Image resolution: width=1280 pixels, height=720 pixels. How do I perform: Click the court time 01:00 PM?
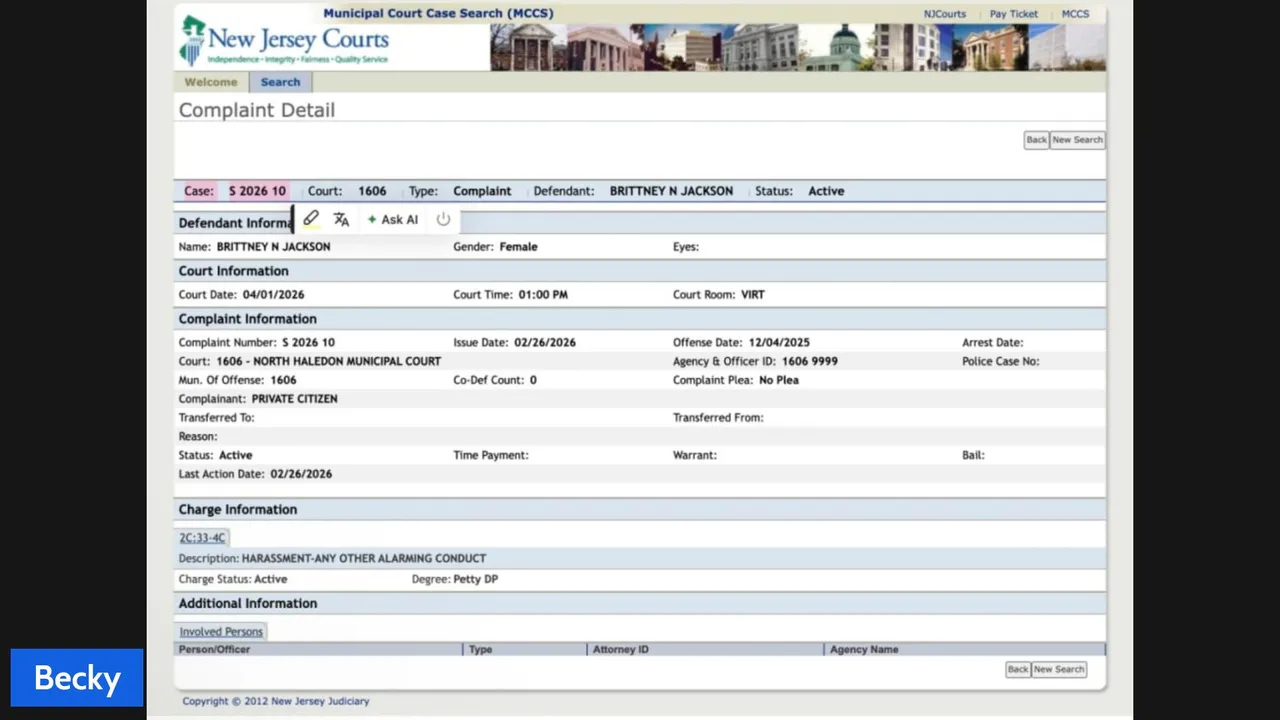[543, 295]
